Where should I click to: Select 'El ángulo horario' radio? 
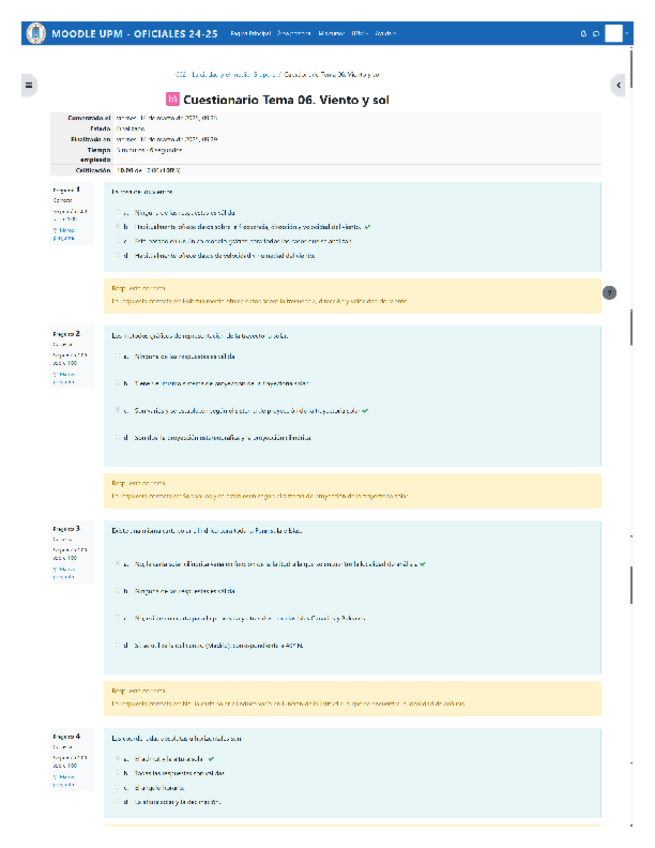pos(118,787)
